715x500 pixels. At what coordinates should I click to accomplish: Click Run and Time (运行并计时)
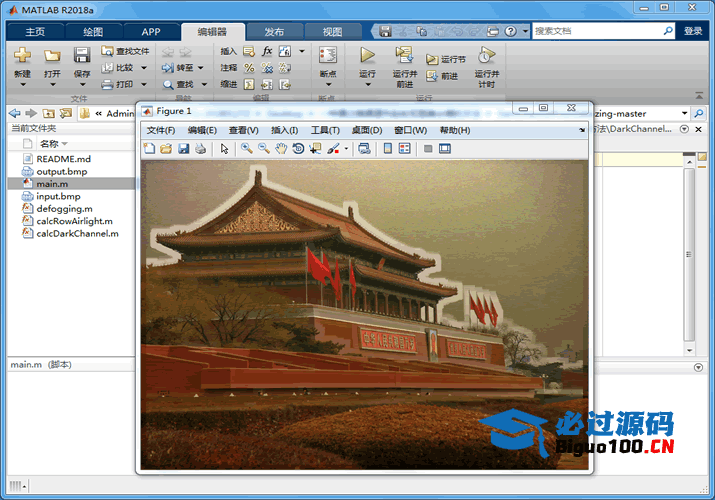click(487, 67)
